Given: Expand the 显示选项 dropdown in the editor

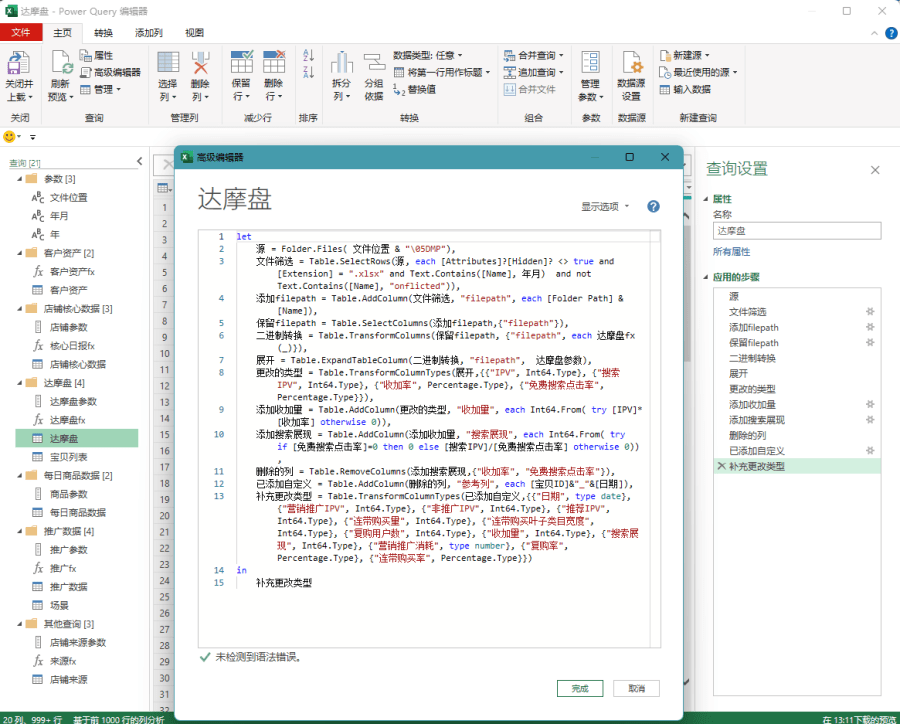Looking at the screenshot, I should click(x=606, y=207).
